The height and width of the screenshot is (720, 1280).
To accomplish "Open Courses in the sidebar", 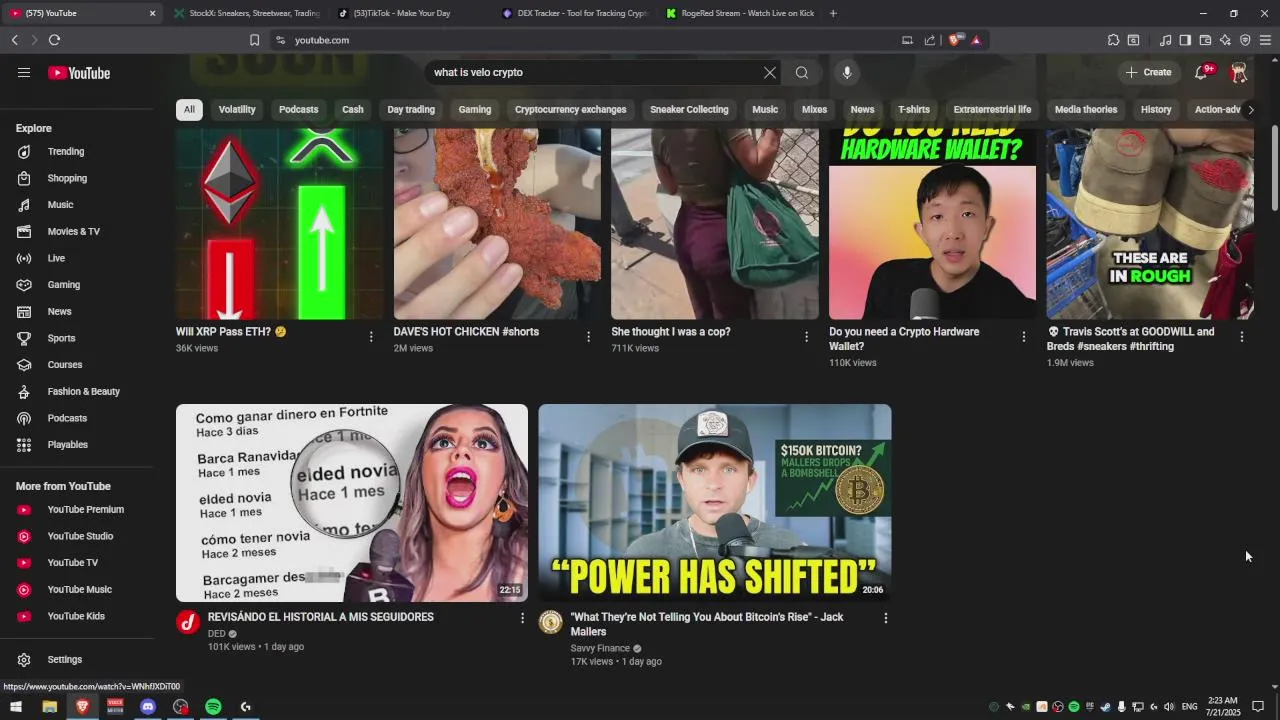I will tap(65, 364).
